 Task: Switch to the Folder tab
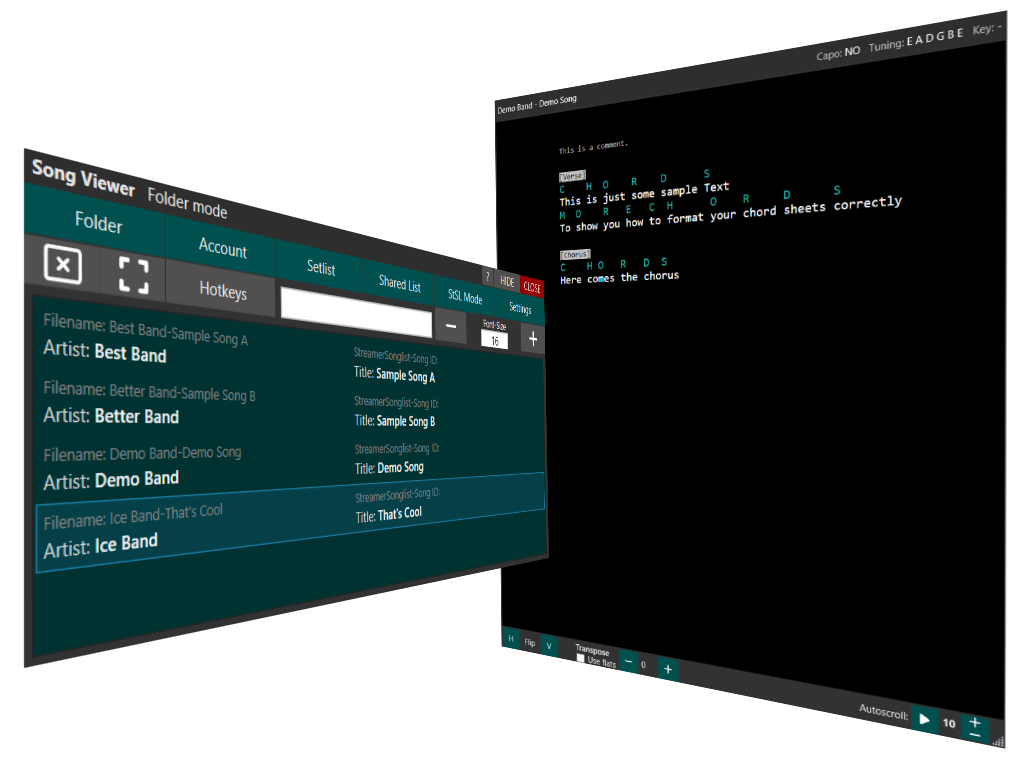pos(98,222)
